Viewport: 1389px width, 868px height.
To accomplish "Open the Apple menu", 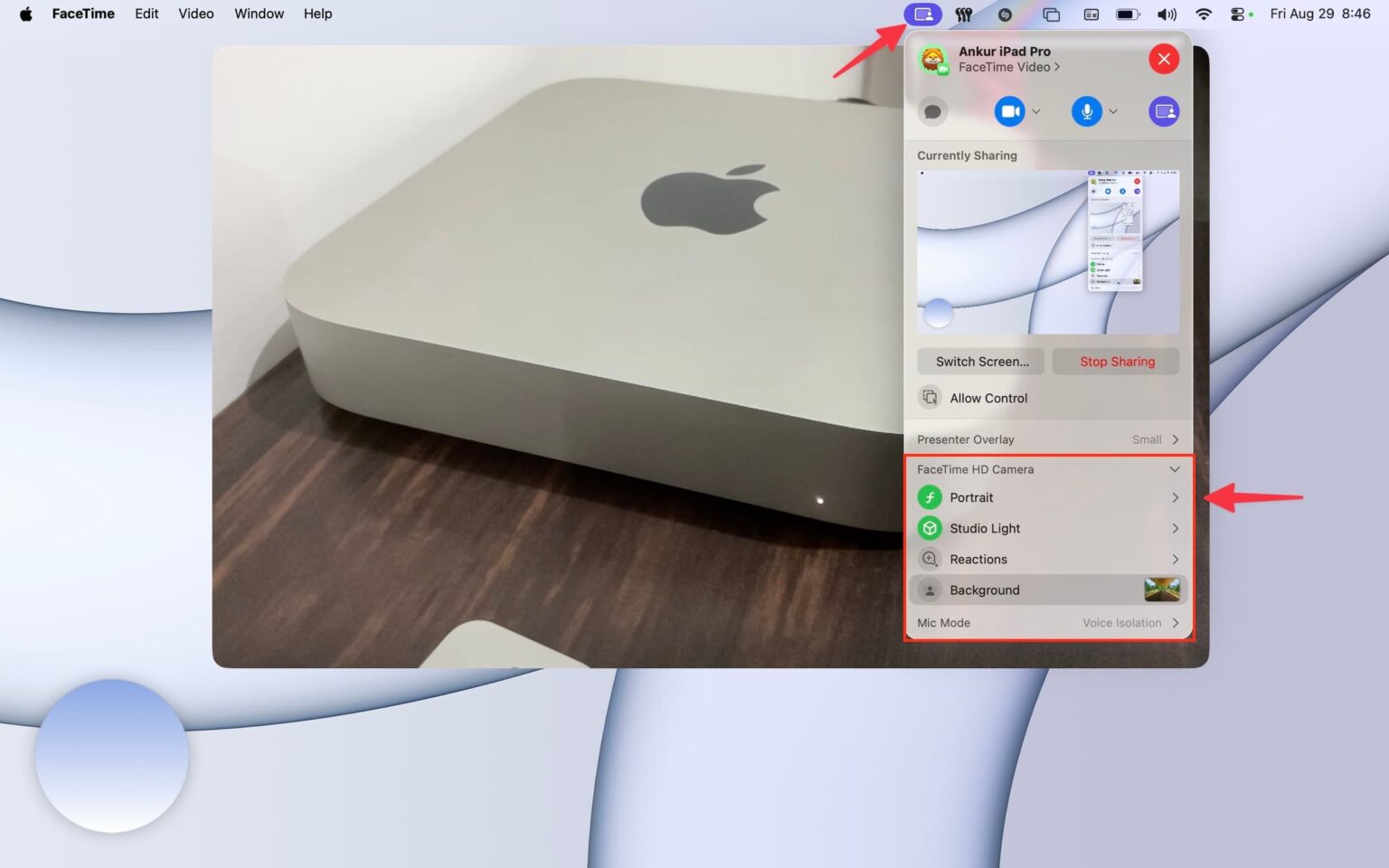I will pos(26,14).
